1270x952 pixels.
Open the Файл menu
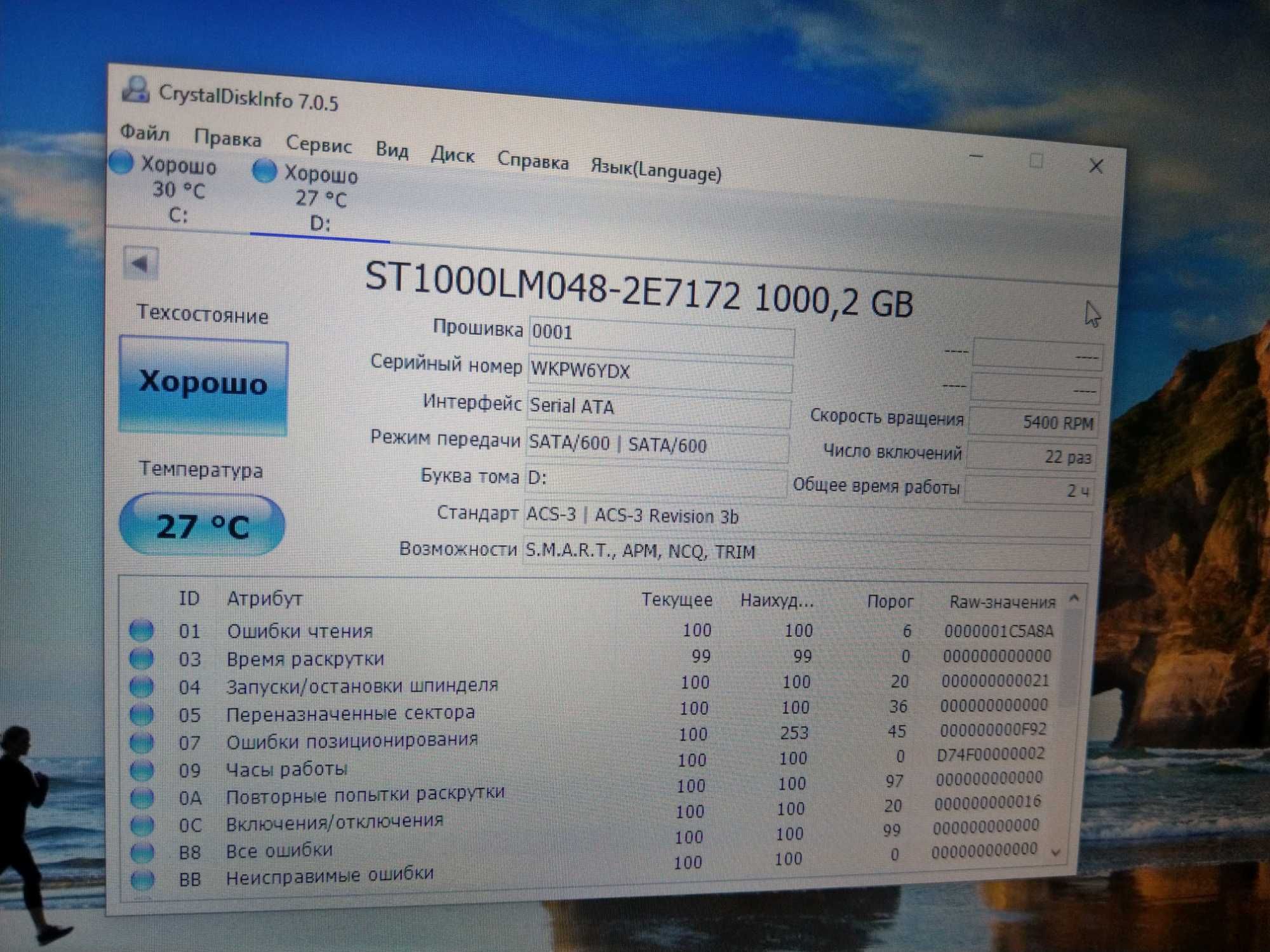click(145, 133)
